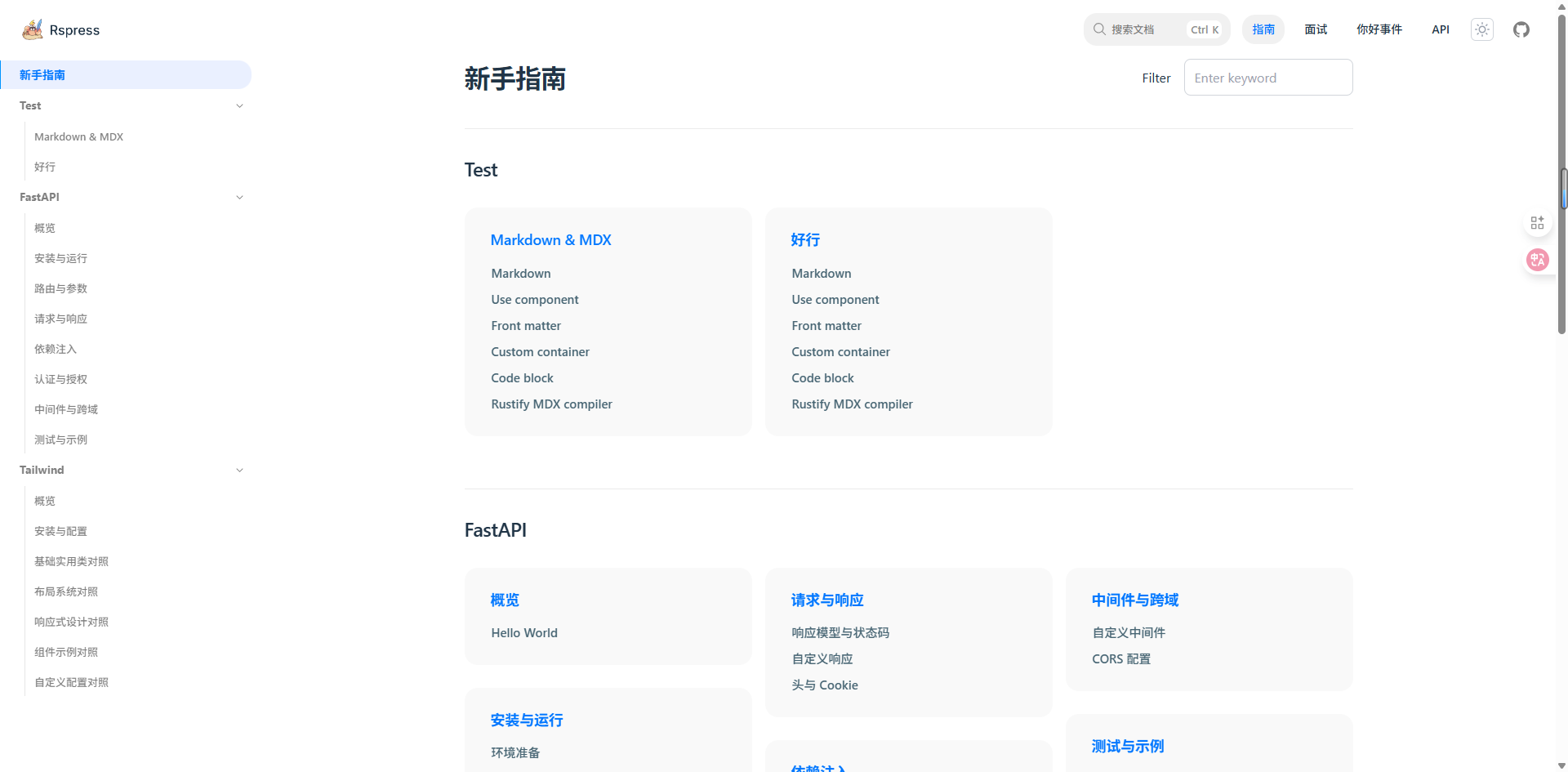Select 响应式设计对照 in sidebar
Image resolution: width=1568 pixels, height=772 pixels.
[x=71, y=622]
